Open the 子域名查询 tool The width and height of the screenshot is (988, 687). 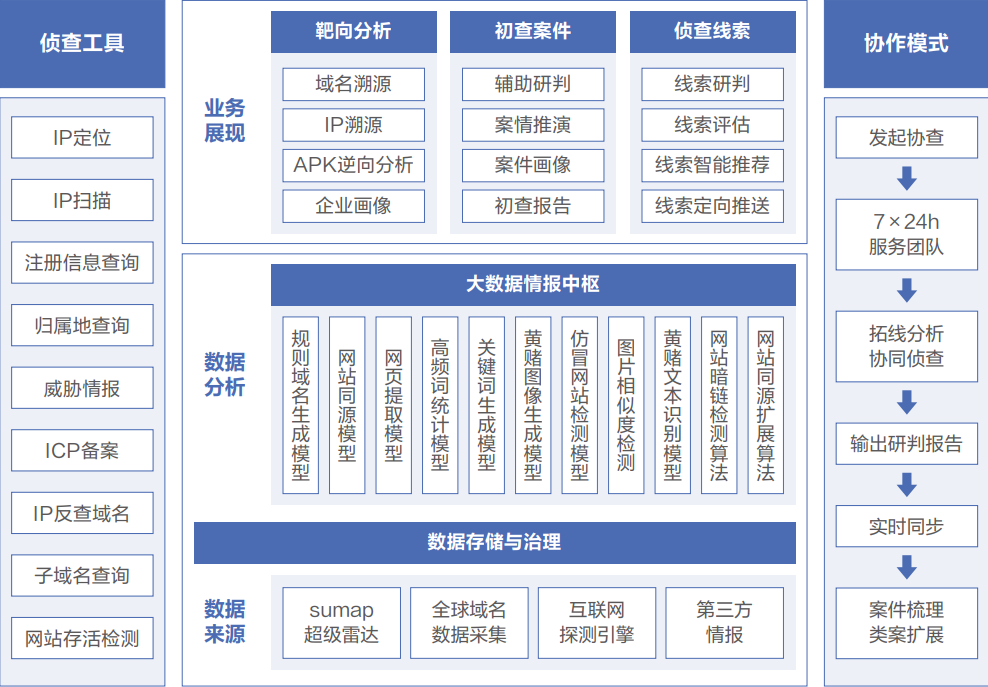tap(82, 576)
